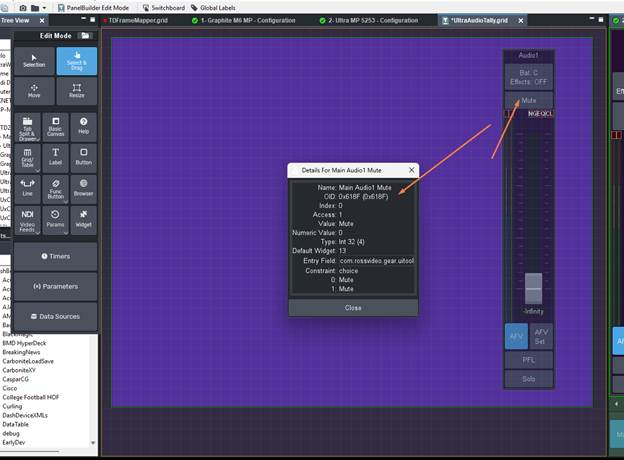Screen dimensions: 624x460
Task: Toggle the AFV button on Audio1
Action: click(516, 336)
